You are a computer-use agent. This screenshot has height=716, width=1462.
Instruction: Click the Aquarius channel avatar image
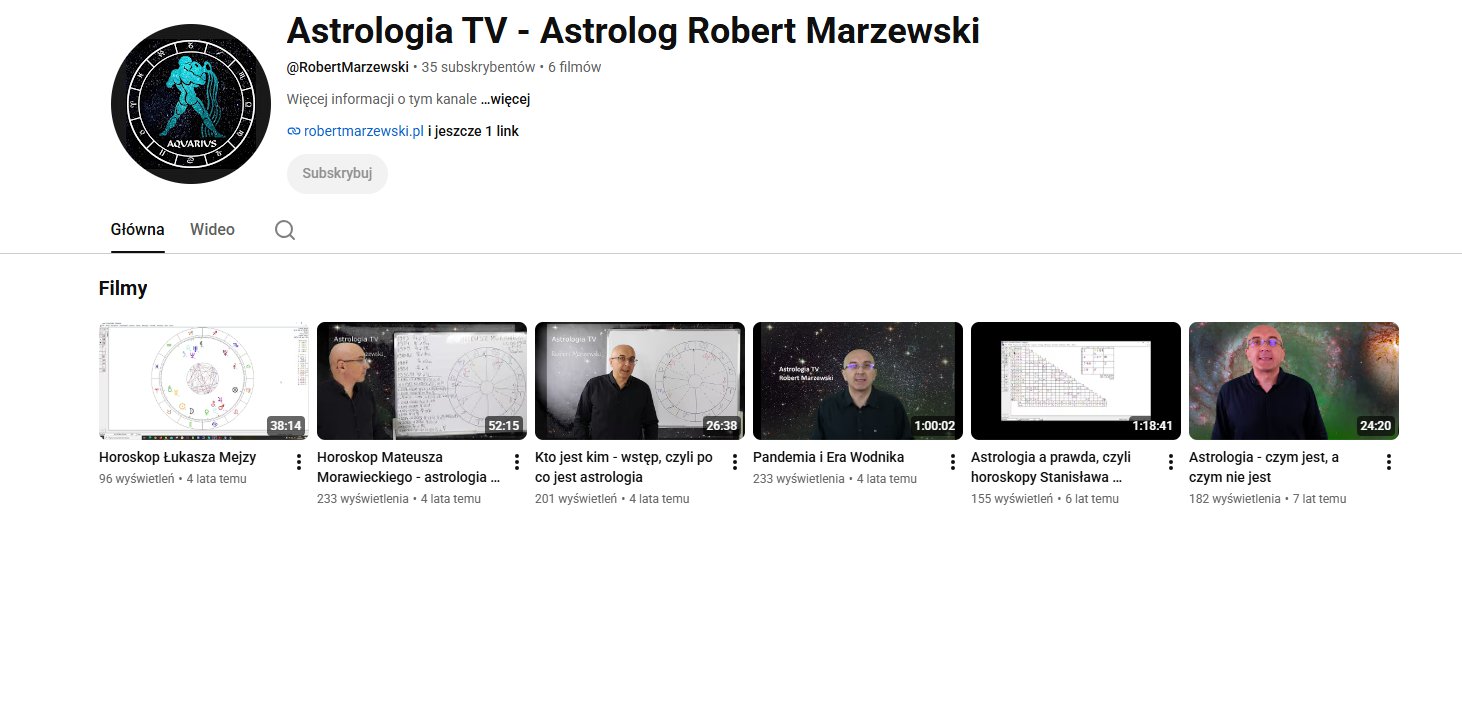click(191, 104)
